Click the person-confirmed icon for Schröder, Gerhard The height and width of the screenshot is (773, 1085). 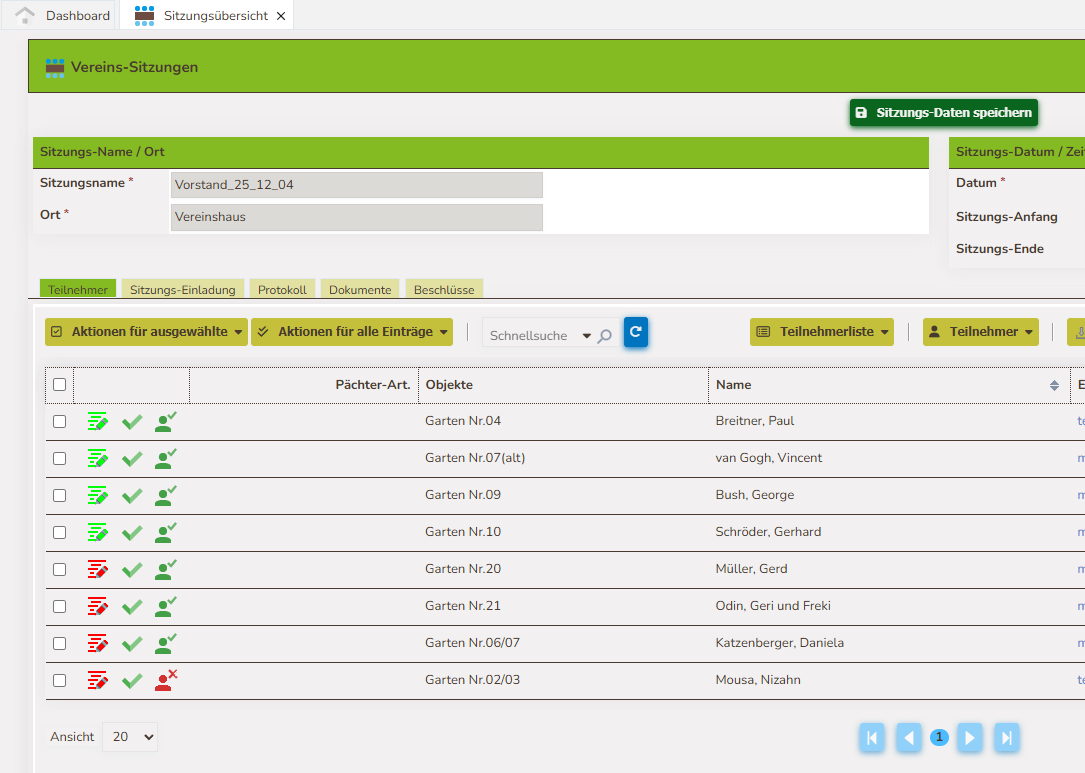point(165,532)
